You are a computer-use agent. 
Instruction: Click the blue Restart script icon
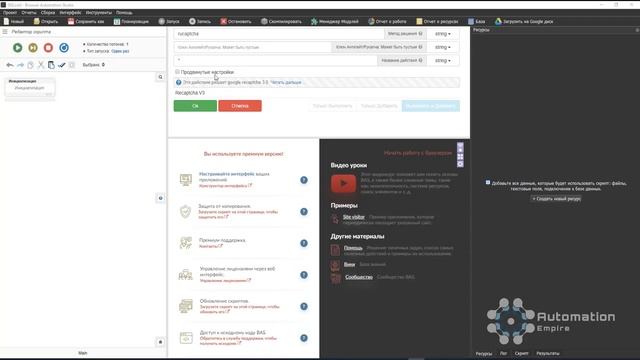[64, 48]
